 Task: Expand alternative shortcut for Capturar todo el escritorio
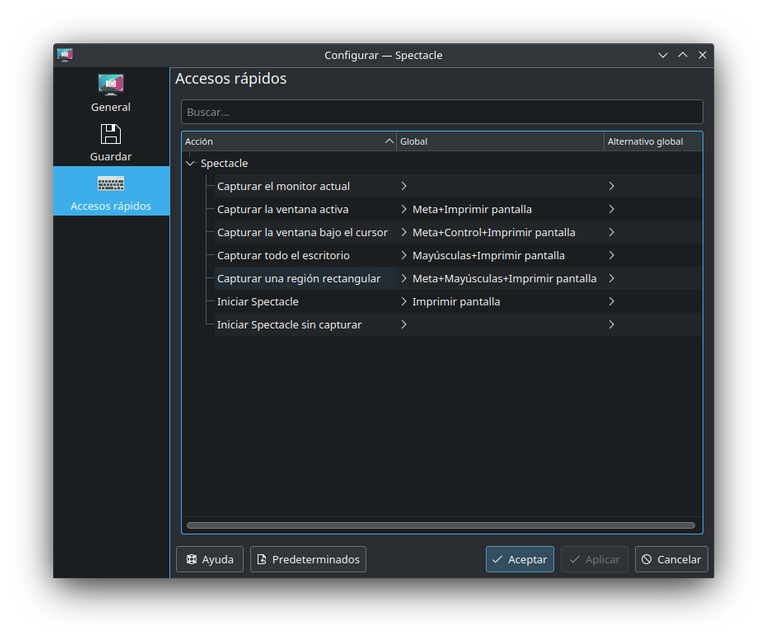(611, 255)
